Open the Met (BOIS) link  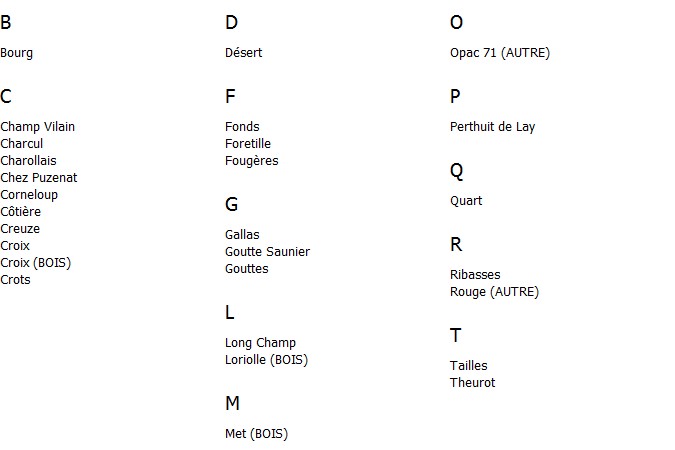[x=257, y=434]
